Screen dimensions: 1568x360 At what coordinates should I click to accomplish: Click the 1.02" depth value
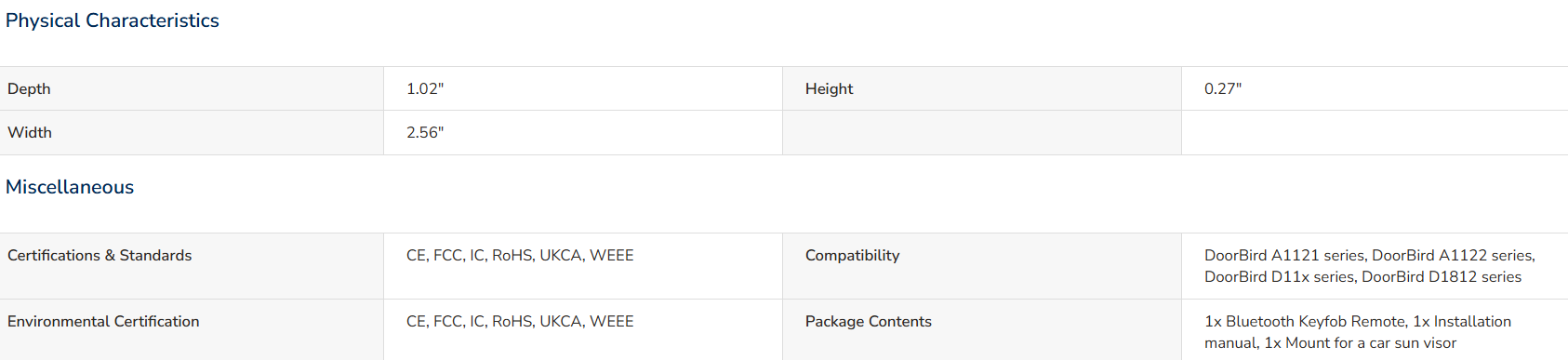pyautogui.click(x=425, y=88)
